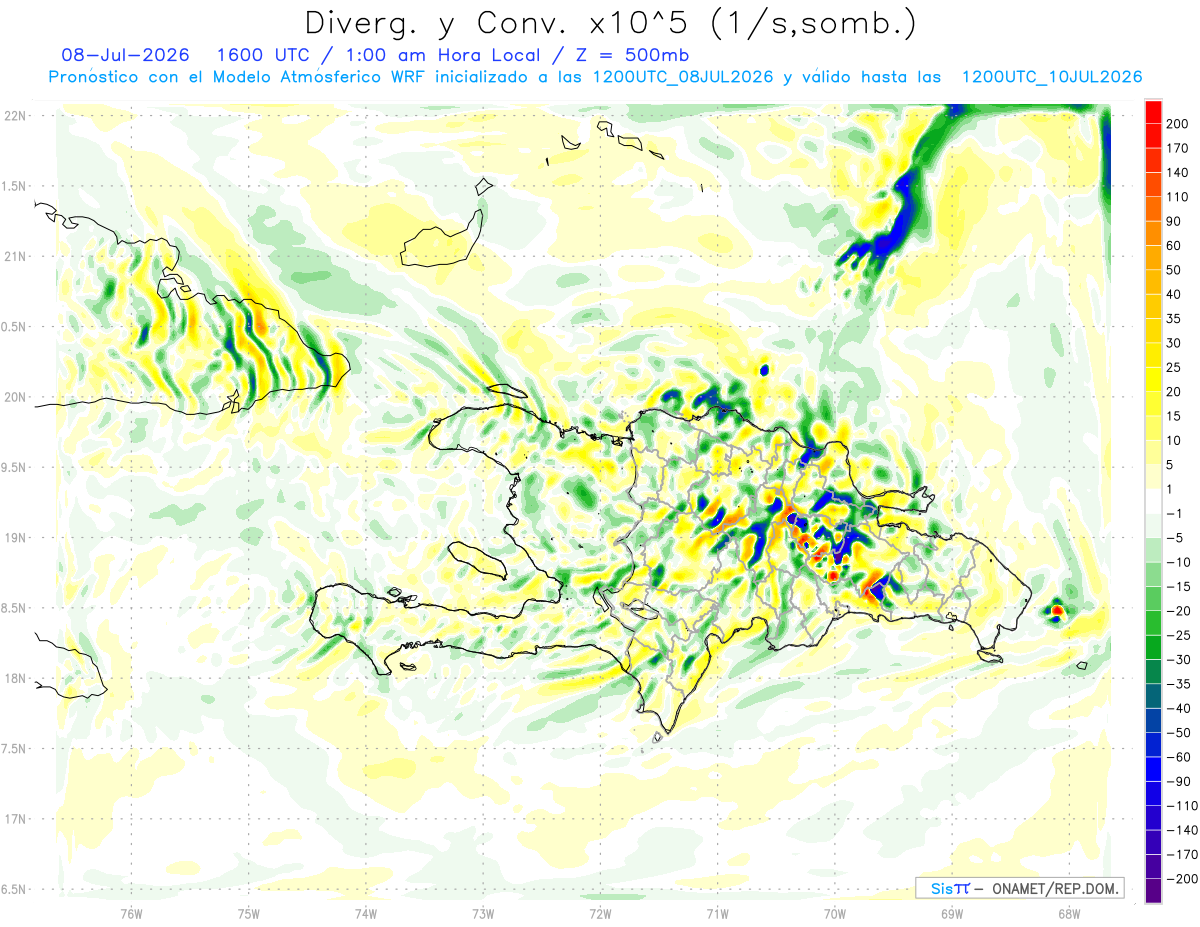Click the '75W' longitude label
This screenshot has height=927, width=1200.
(249, 913)
